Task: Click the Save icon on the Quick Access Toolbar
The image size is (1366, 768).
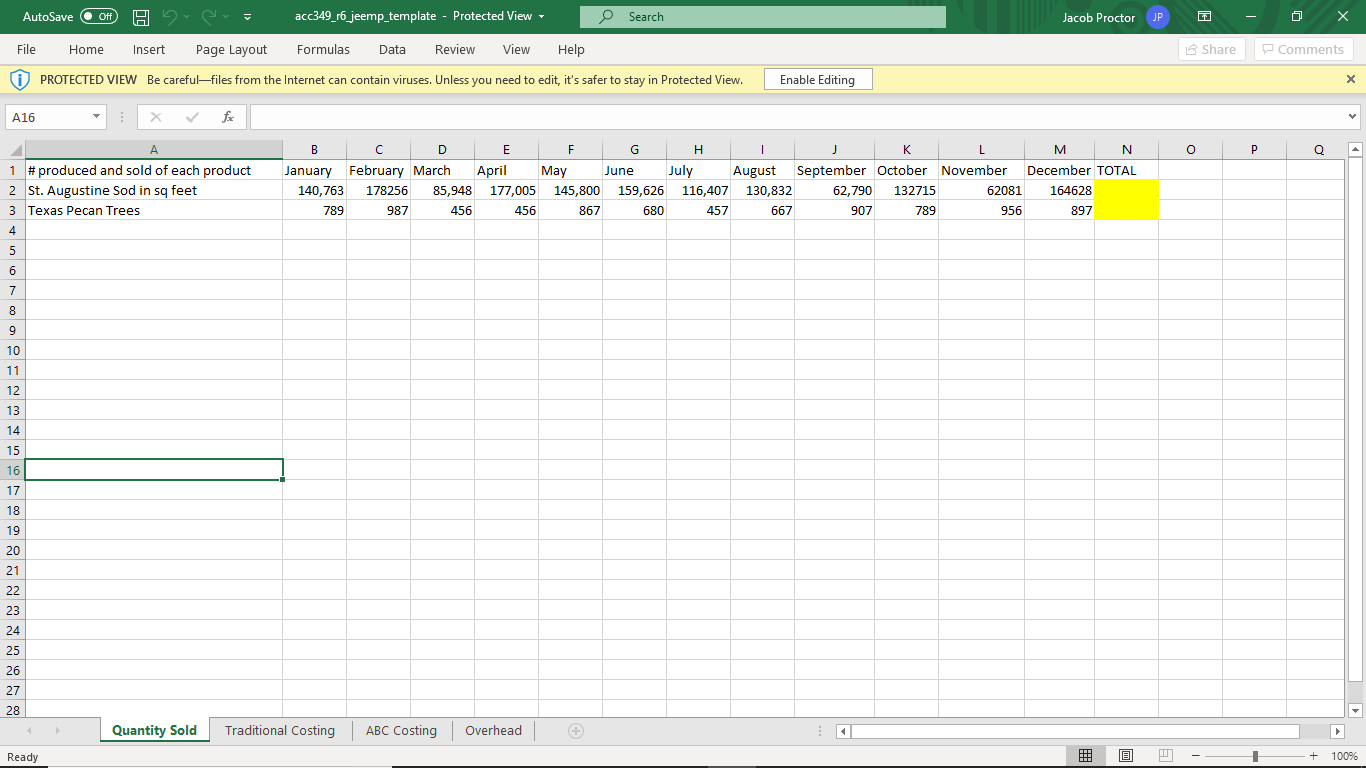Action: [140, 16]
